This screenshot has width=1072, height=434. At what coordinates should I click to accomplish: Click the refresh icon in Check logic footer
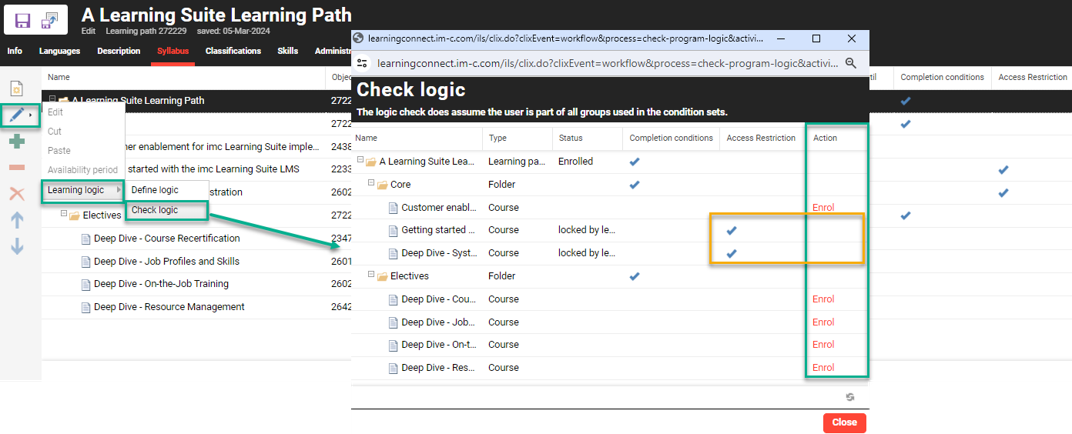[850, 397]
